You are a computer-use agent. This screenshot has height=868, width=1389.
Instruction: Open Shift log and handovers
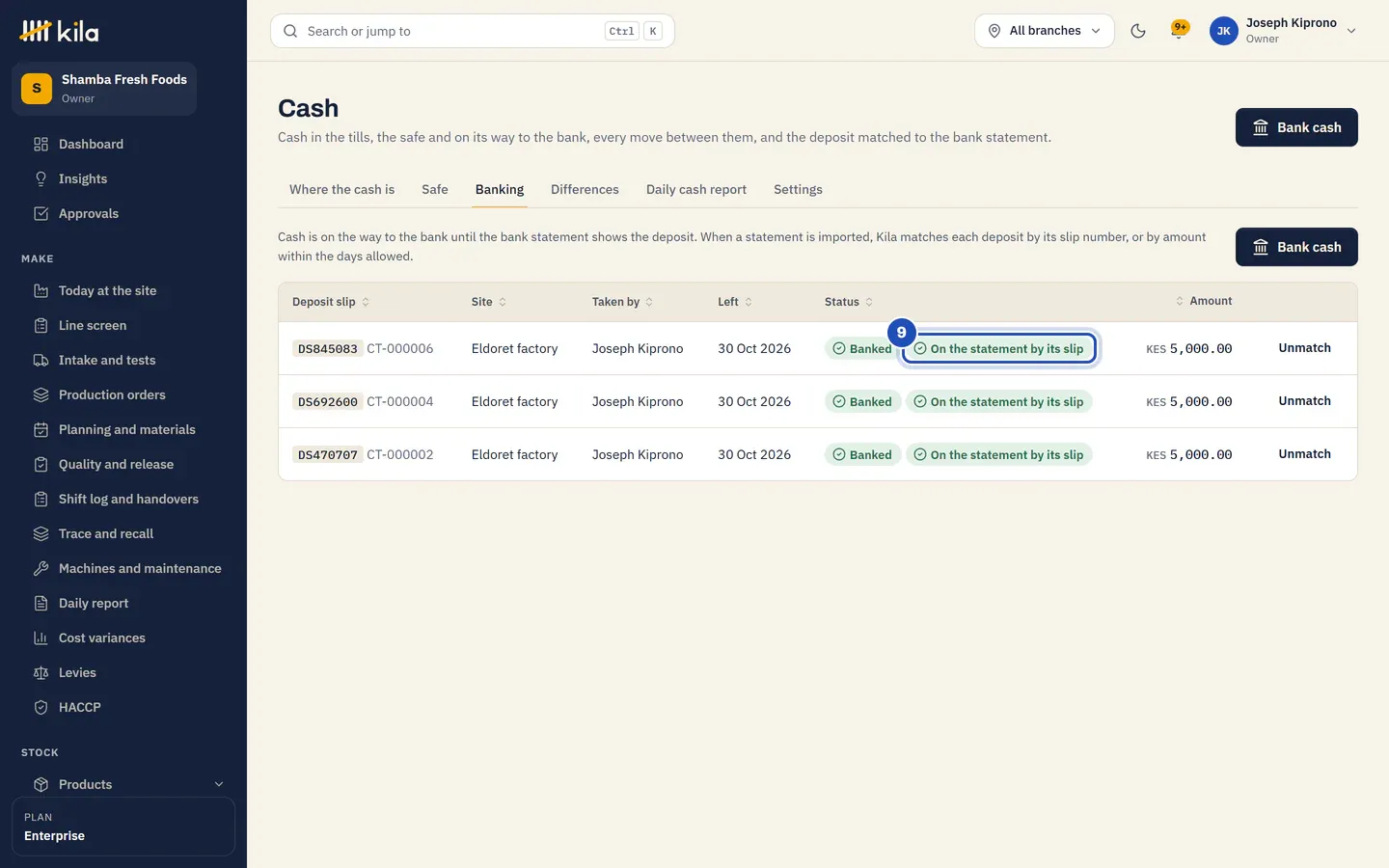pos(123,499)
